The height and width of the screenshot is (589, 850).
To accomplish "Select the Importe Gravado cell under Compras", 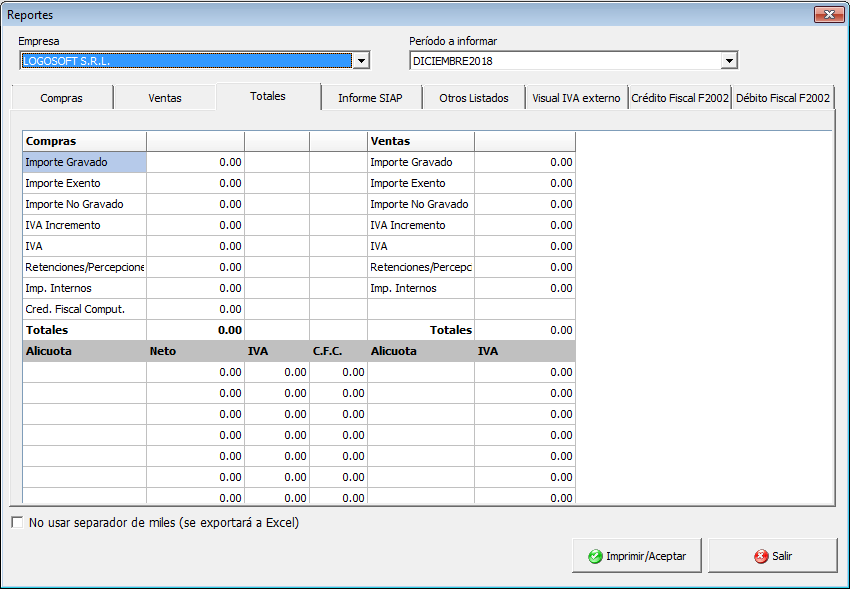I will [x=85, y=162].
